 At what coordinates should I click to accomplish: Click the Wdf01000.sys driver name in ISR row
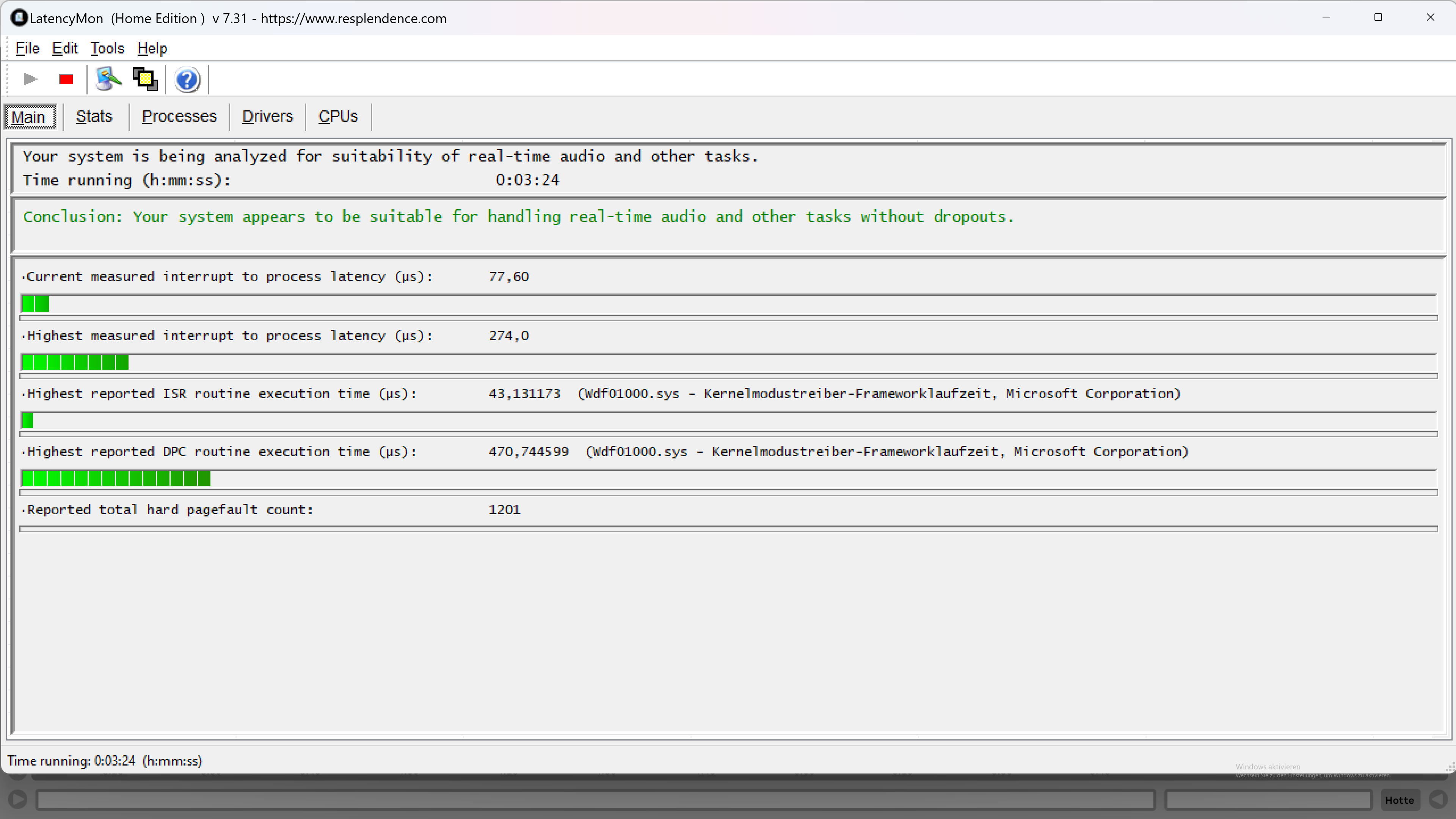pos(632,394)
